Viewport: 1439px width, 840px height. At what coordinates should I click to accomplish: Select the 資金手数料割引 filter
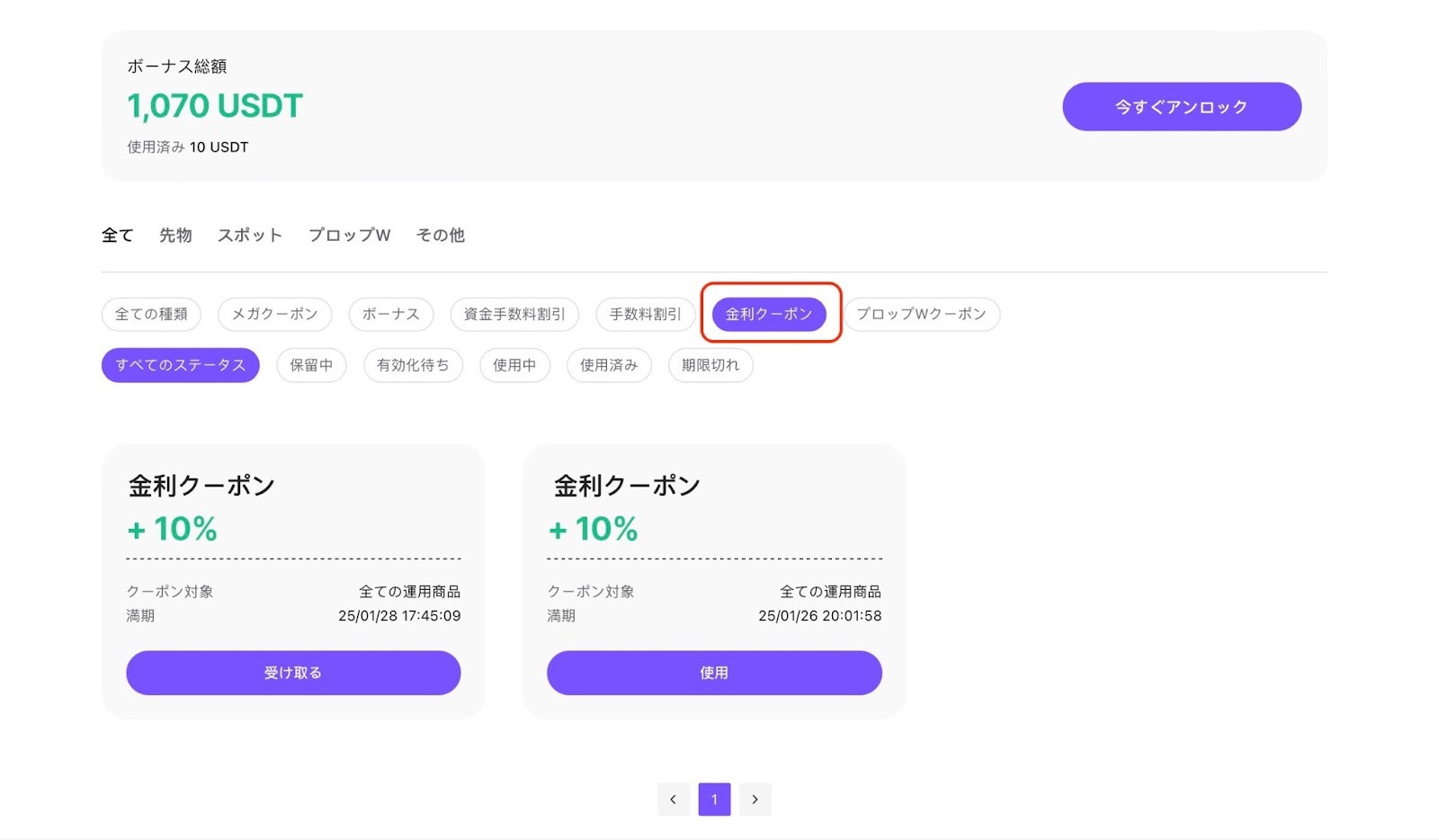[x=514, y=314]
